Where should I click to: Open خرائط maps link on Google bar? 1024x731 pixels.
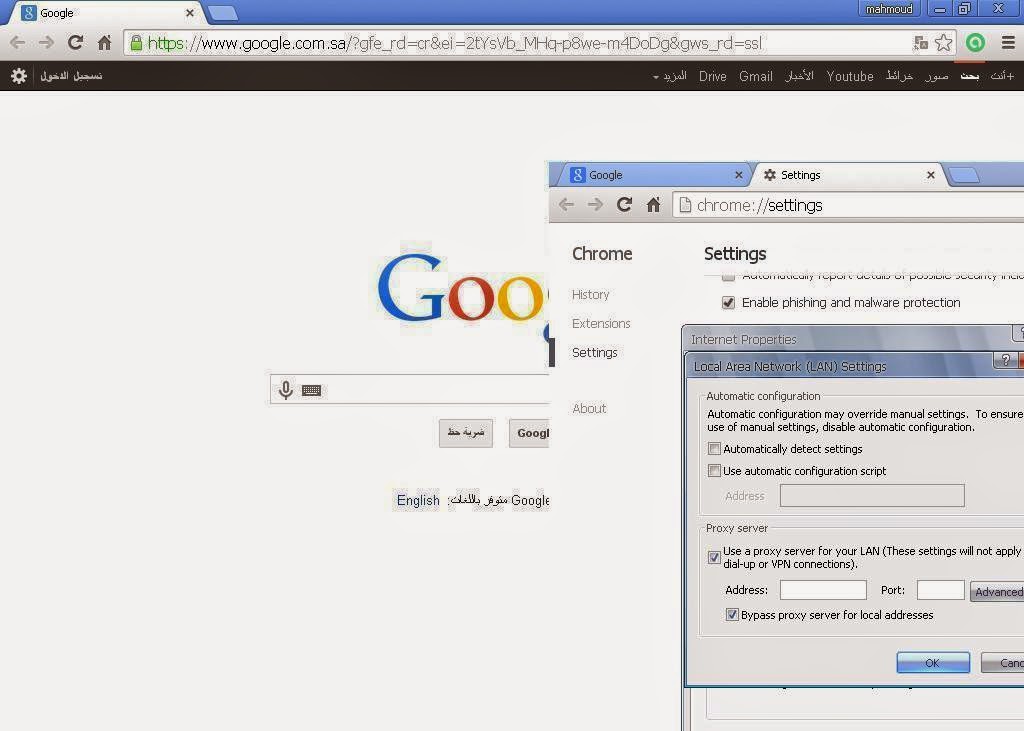click(x=899, y=76)
